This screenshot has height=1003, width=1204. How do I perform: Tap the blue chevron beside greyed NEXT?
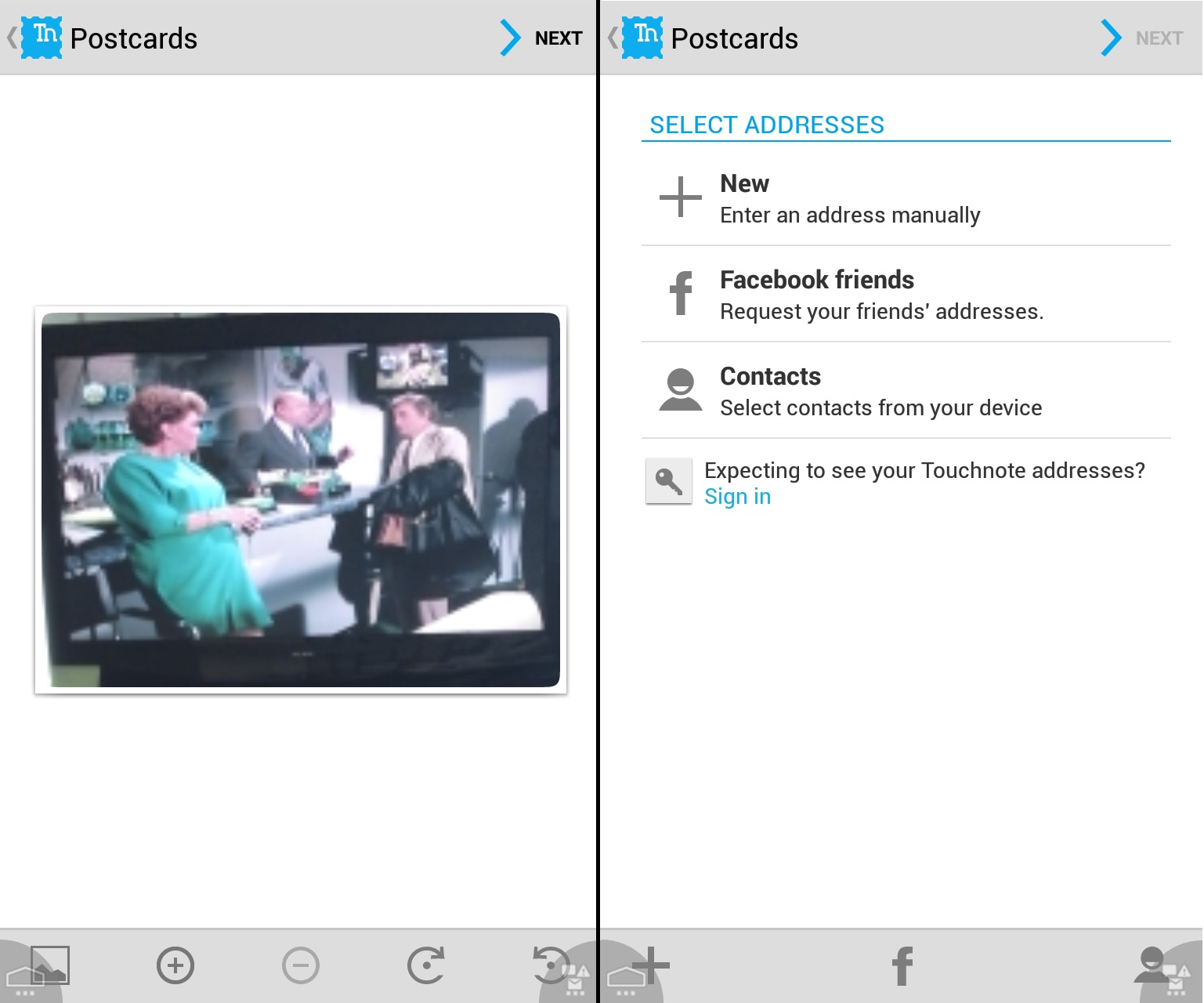[x=1111, y=38]
